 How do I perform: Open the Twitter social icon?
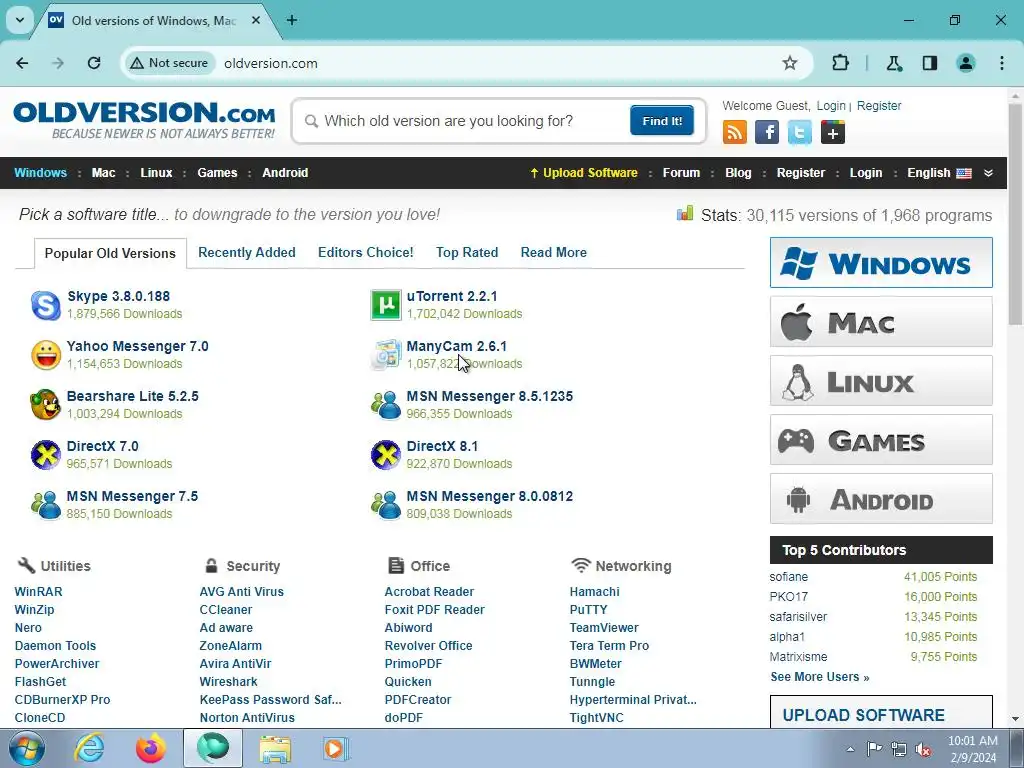(799, 133)
